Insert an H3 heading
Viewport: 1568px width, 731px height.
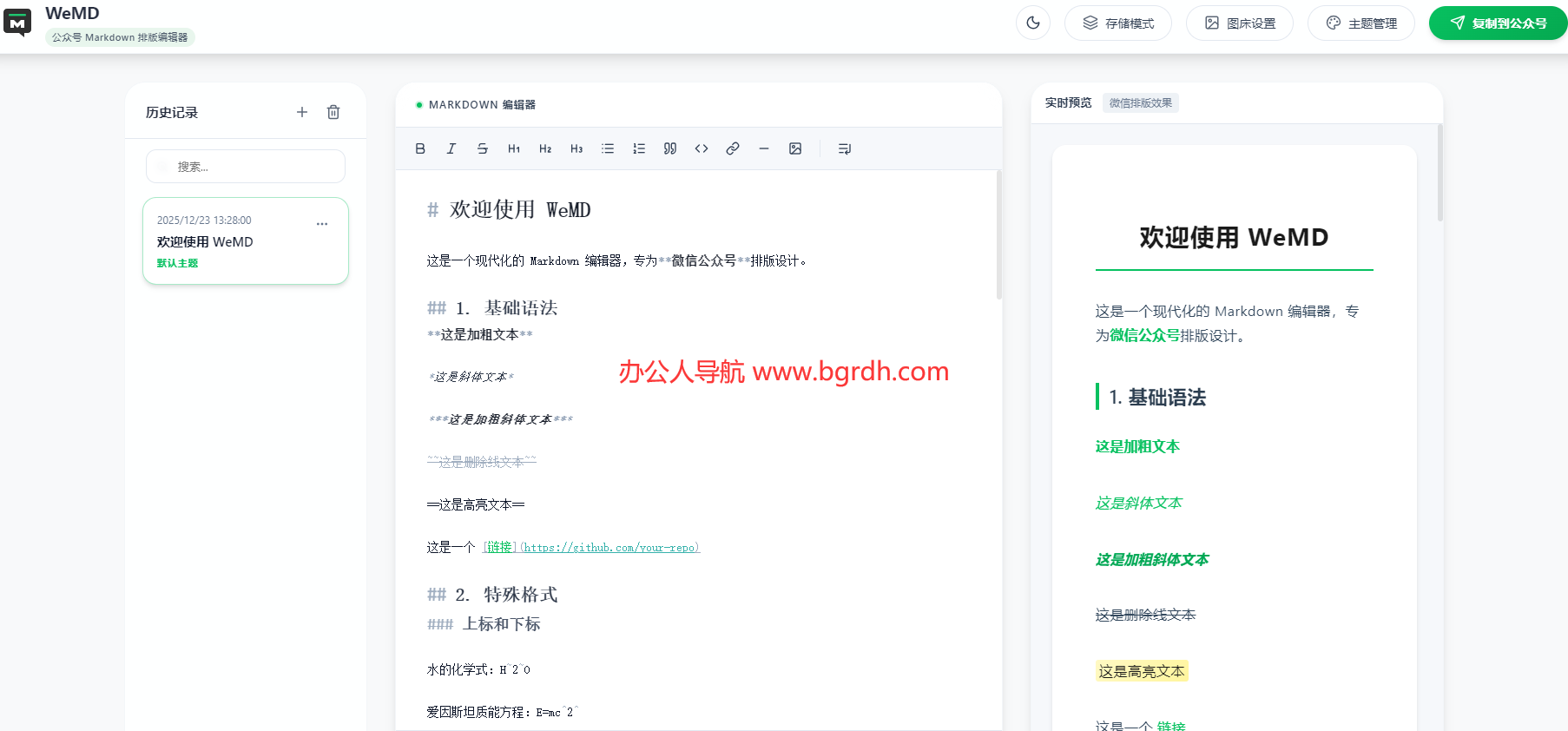pyautogui.click(x=576, y=148)
